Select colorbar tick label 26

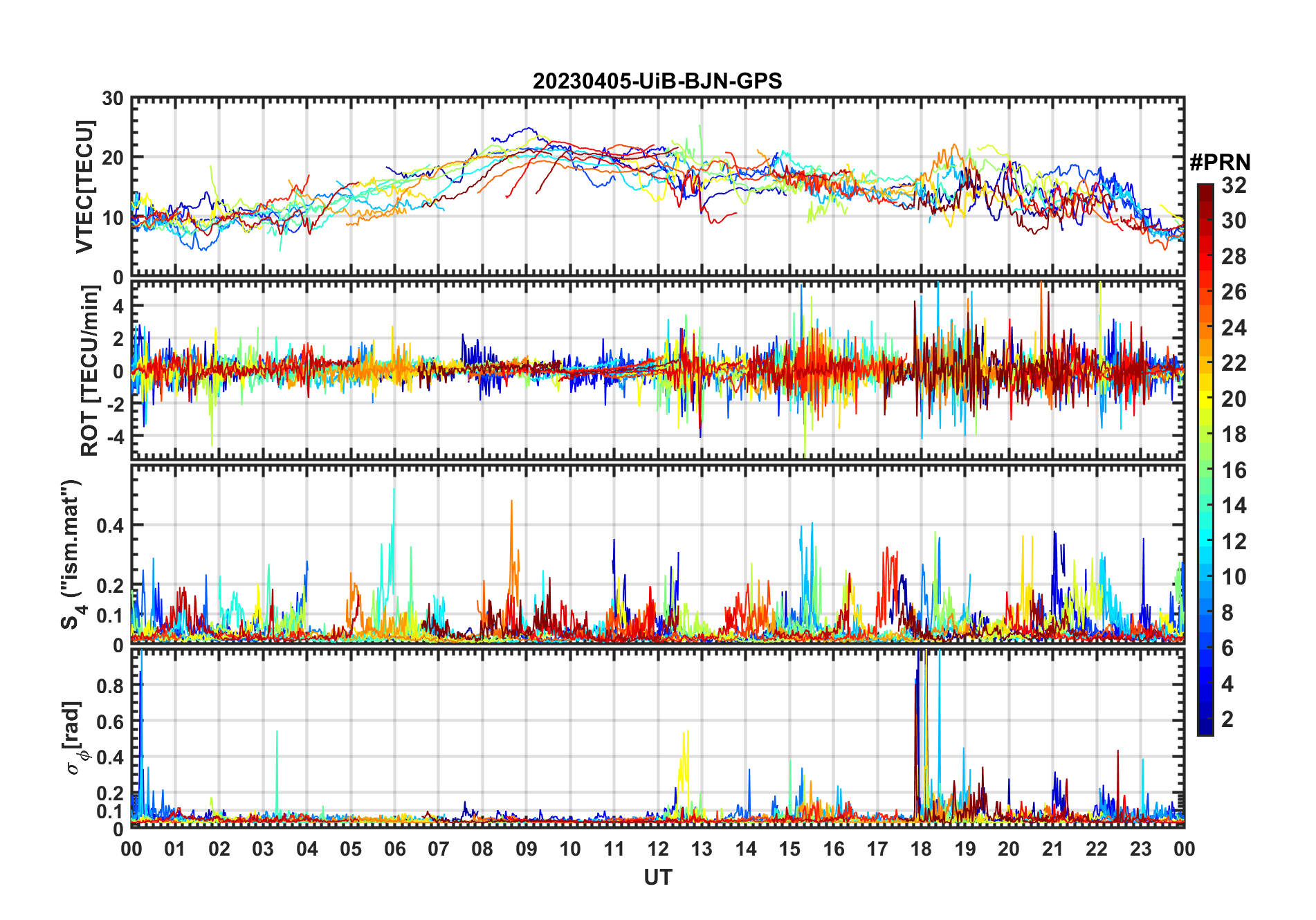tap(1234, 292)
